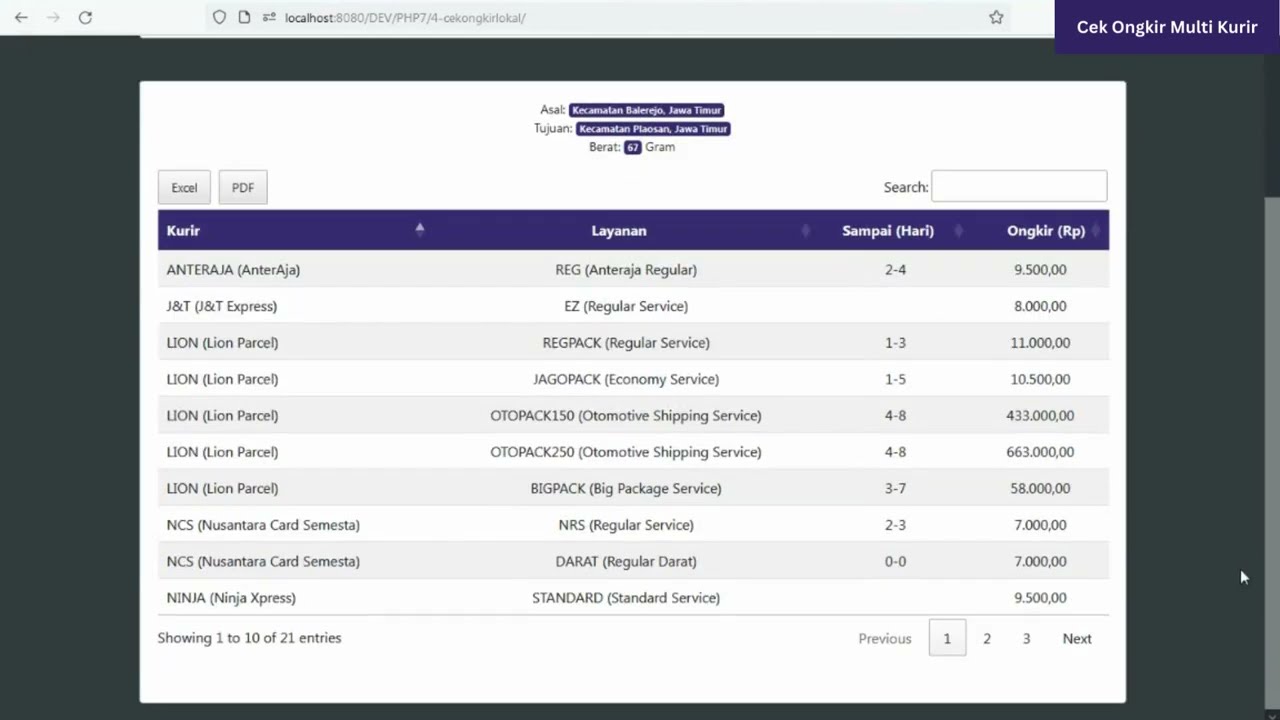Click the 663.000,00 price cell
Viewport: 1280px width, 720px height.
coord(1040,452)
